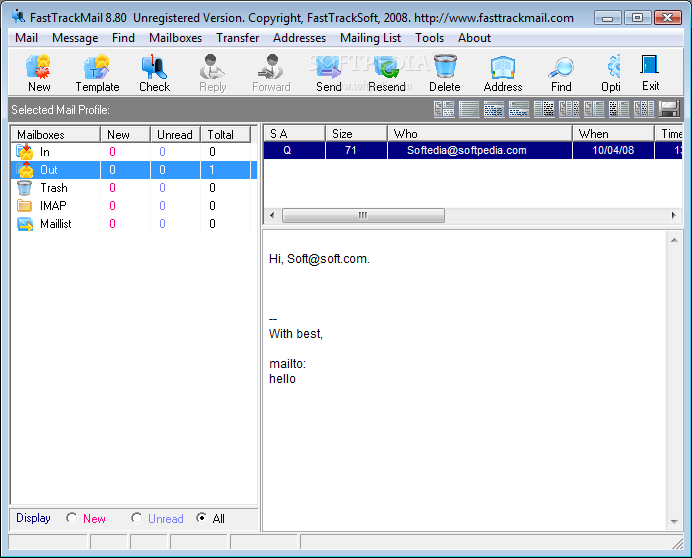Click the Resend toolbar icon

(387, 67)
